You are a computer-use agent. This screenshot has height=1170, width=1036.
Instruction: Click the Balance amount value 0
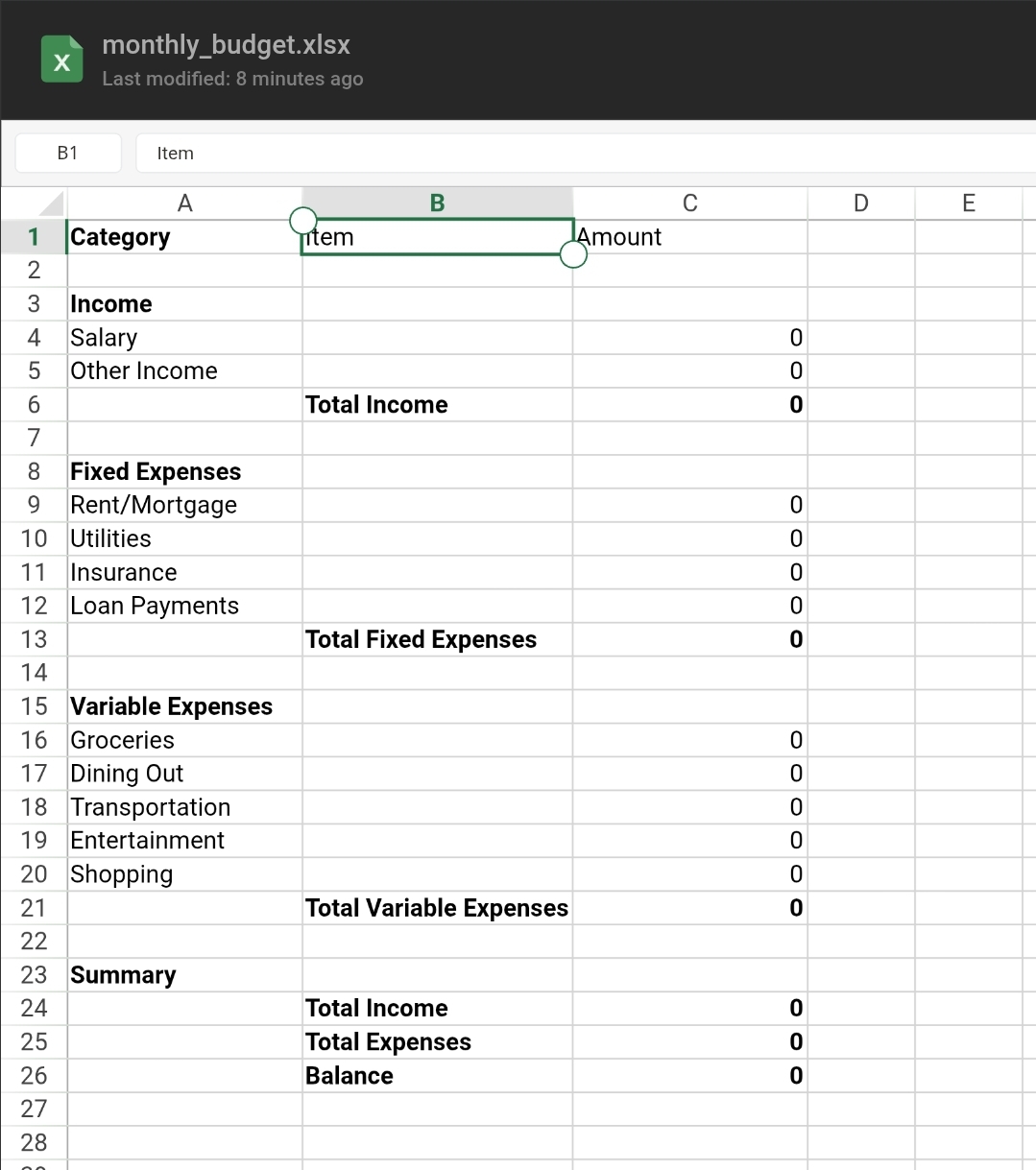796,1075
